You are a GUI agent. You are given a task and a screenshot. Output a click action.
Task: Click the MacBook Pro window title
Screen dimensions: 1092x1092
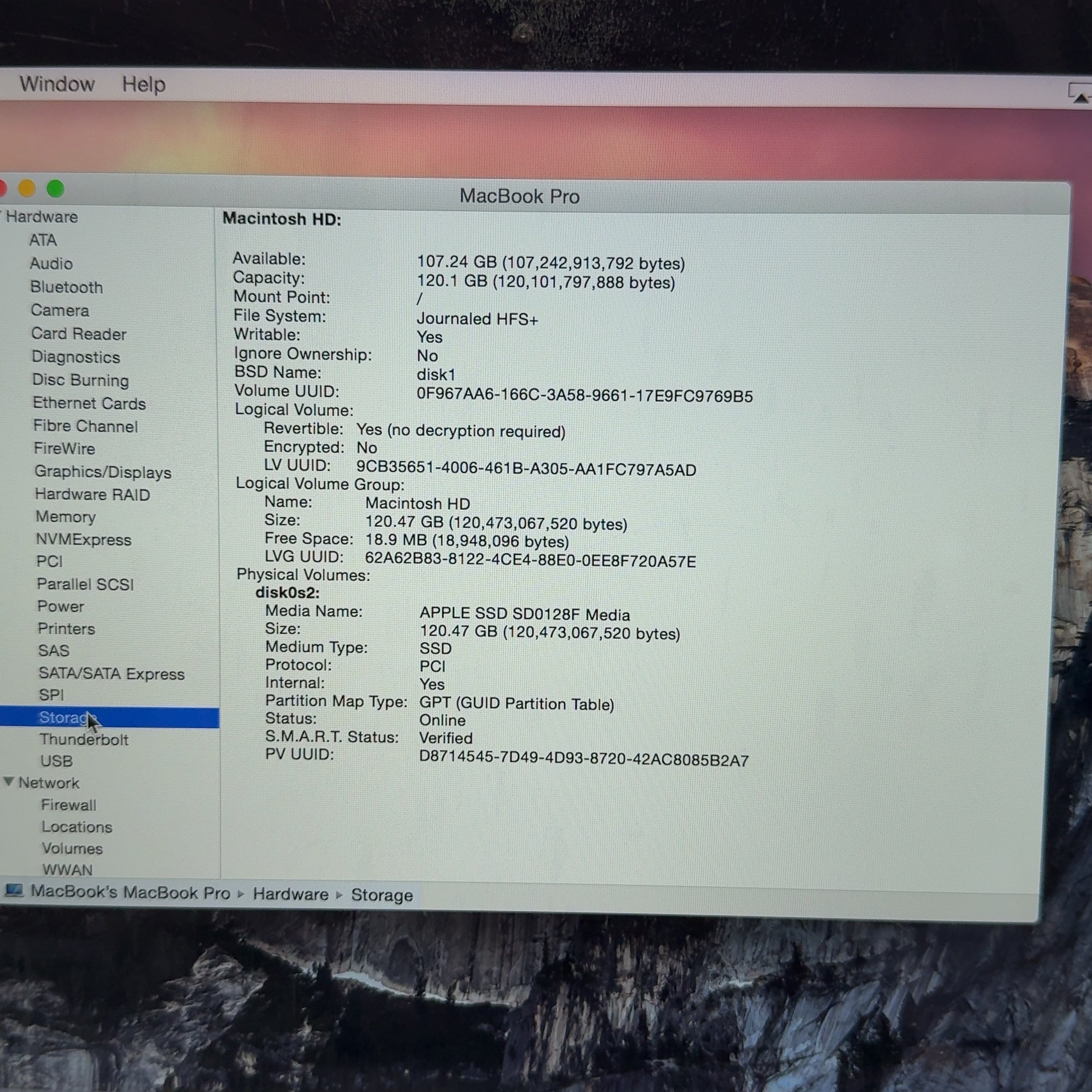[x=519, y=196]
